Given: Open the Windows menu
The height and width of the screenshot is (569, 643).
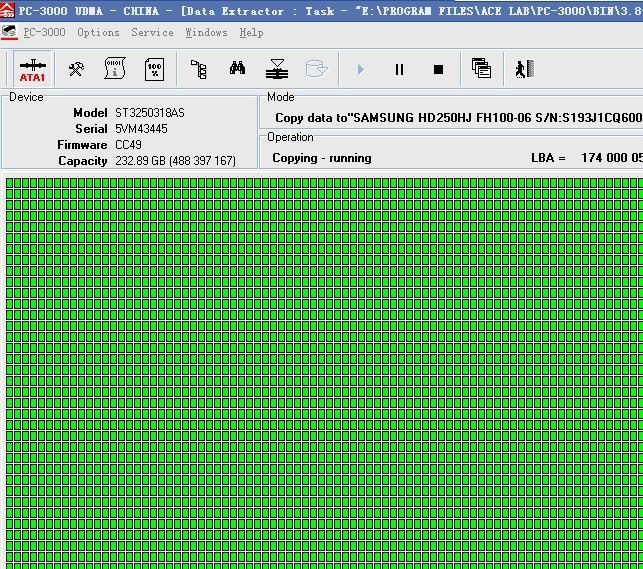Looking at the screenshot, I should (x=206, y=32).
